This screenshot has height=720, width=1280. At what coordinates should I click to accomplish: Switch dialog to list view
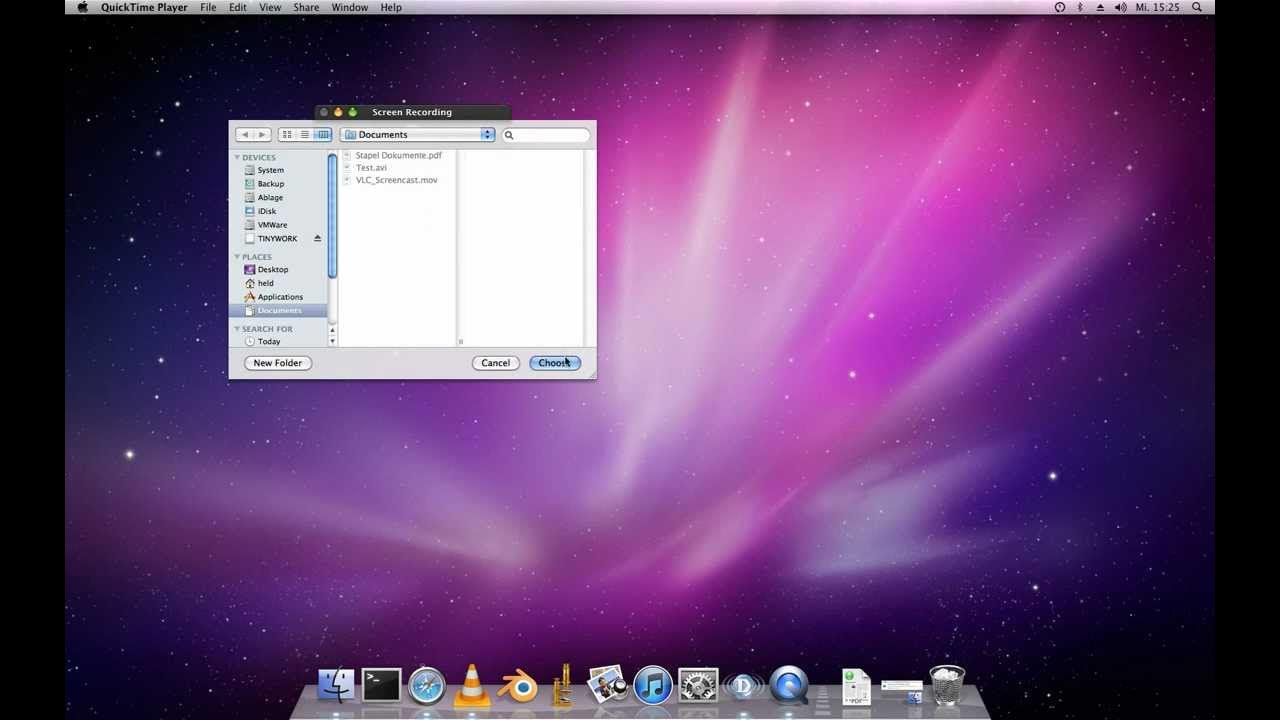305,135
